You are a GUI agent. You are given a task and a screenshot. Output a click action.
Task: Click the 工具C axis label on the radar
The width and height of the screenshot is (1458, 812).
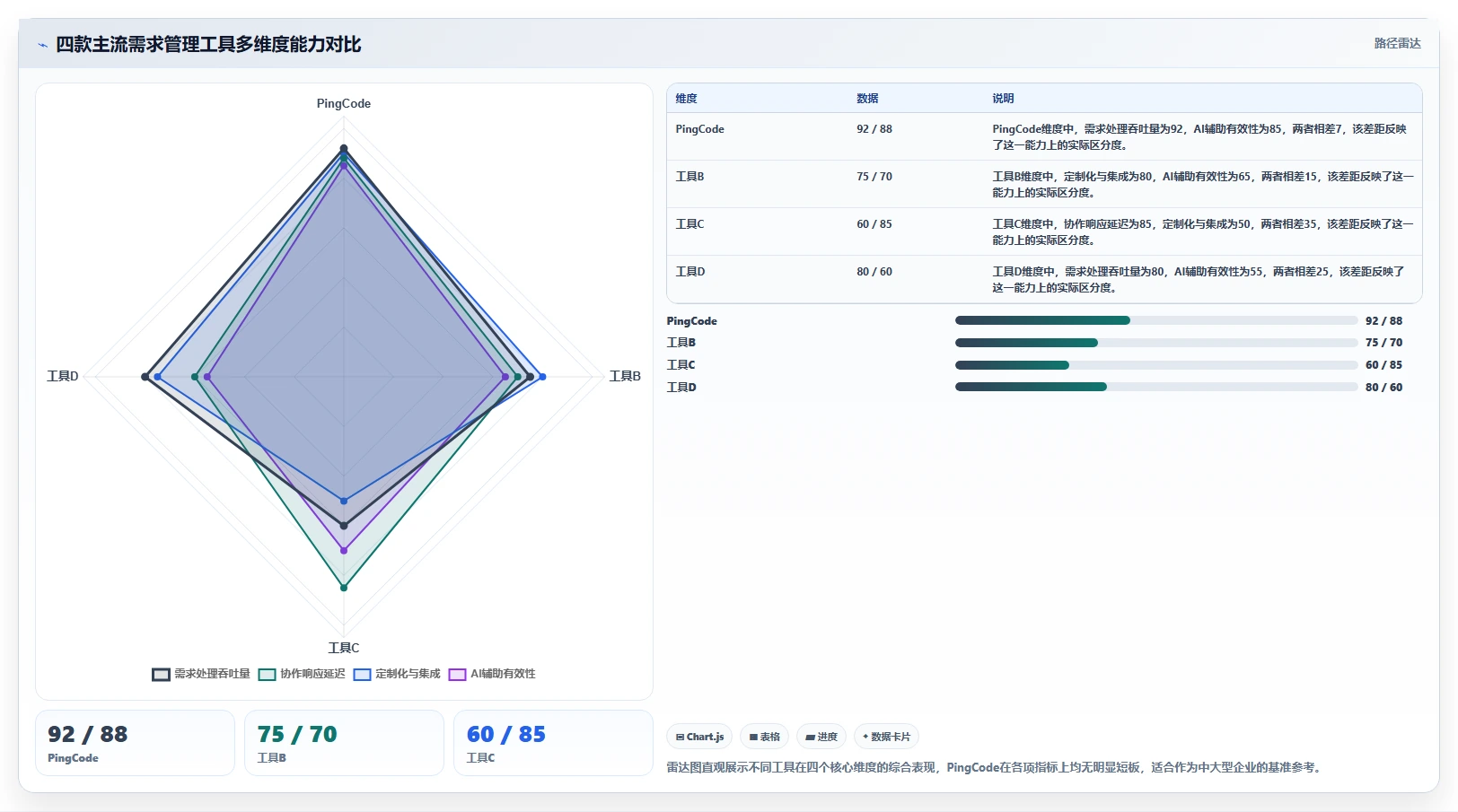click(x=344, y=648)
